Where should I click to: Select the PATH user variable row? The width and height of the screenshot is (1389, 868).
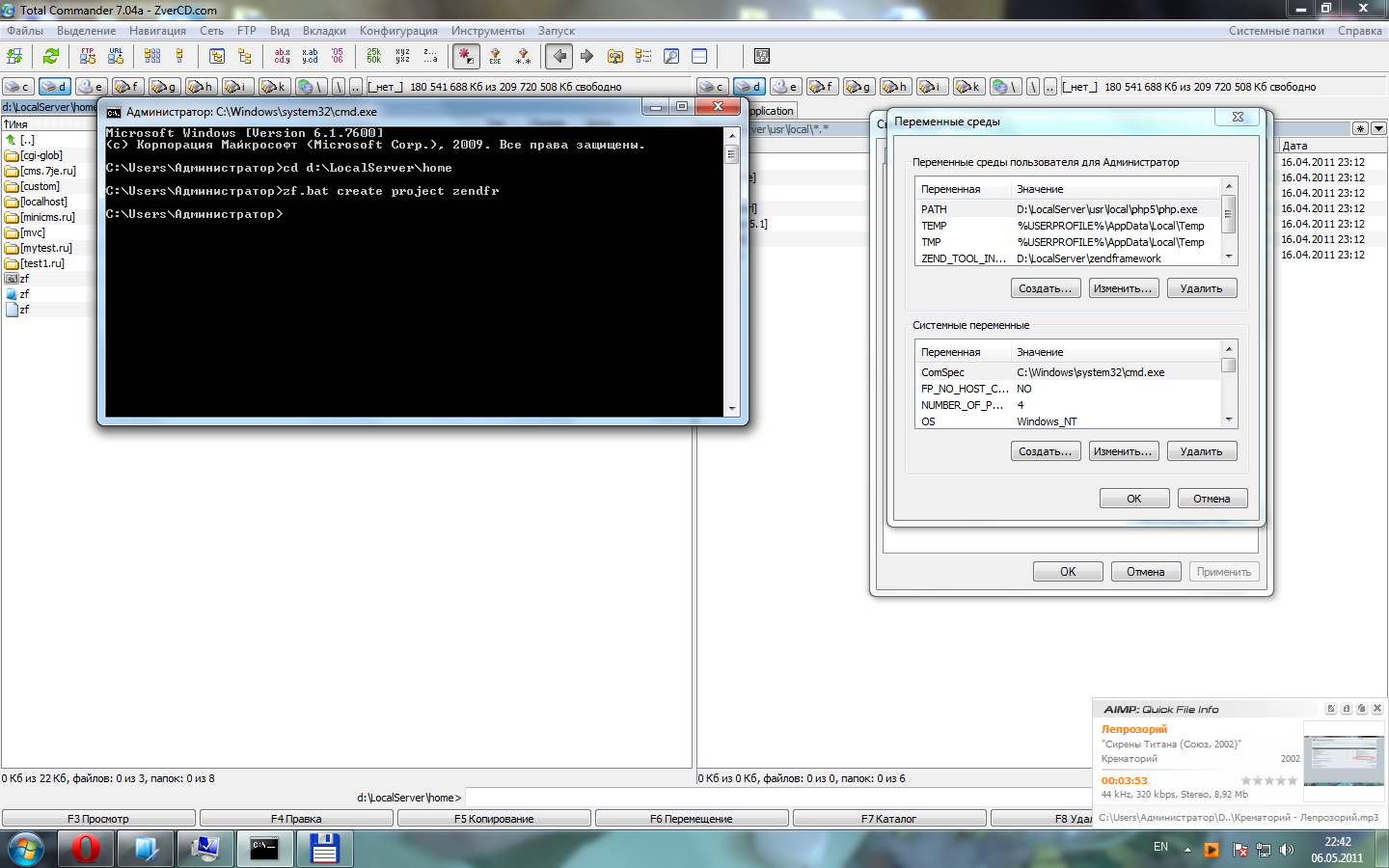1069,209
